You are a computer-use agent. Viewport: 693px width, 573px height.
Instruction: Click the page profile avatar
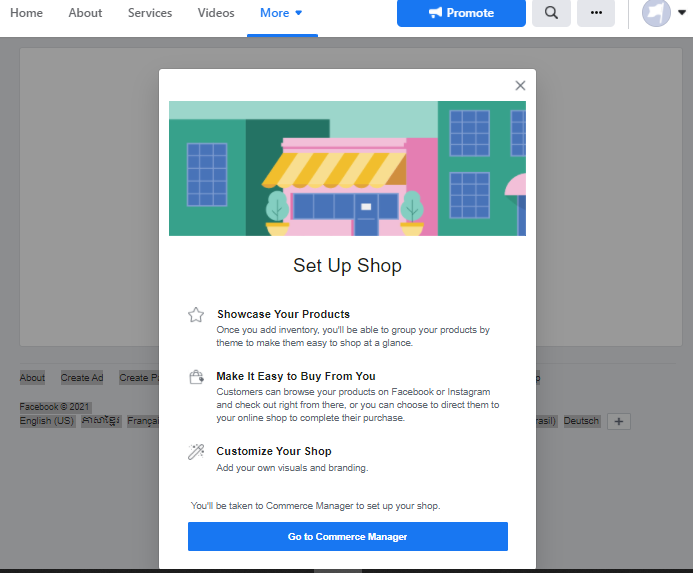656,13
